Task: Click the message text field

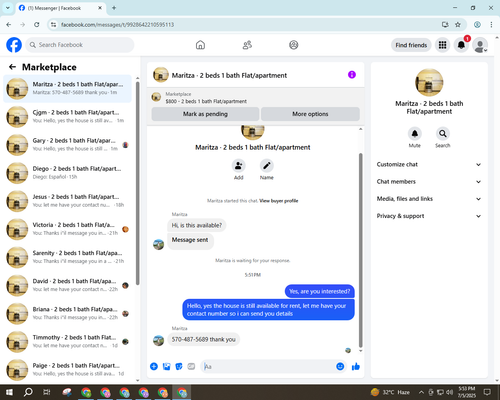Action: (x=268, y=367)
